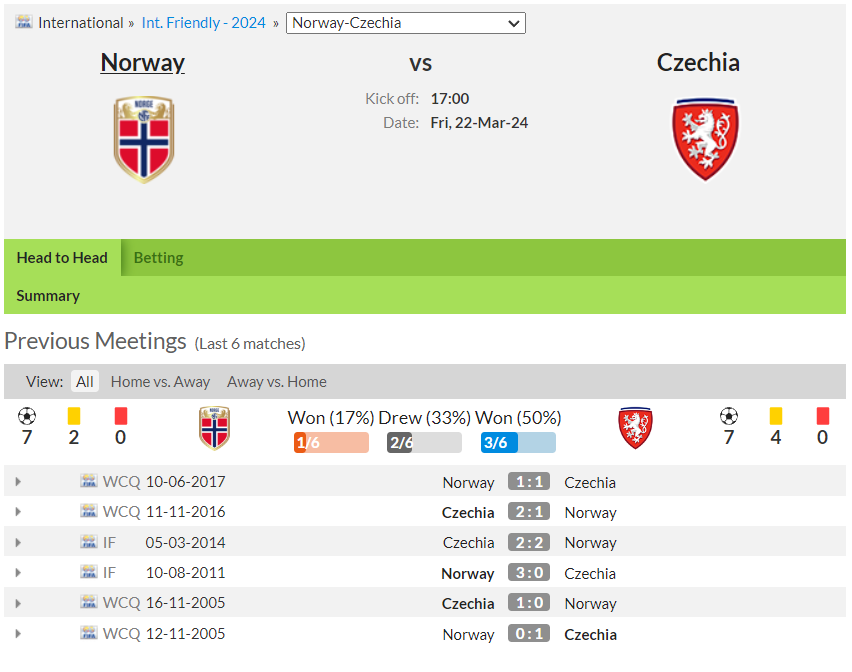
Task: Open the Betting tab
Action: coord(159,258)
